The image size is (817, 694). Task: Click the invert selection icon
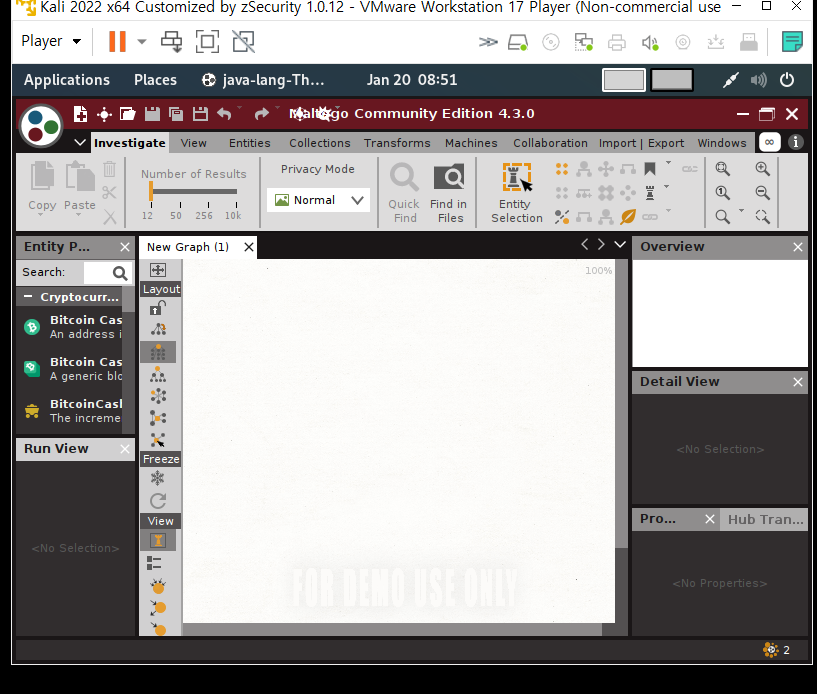point(562,216)
